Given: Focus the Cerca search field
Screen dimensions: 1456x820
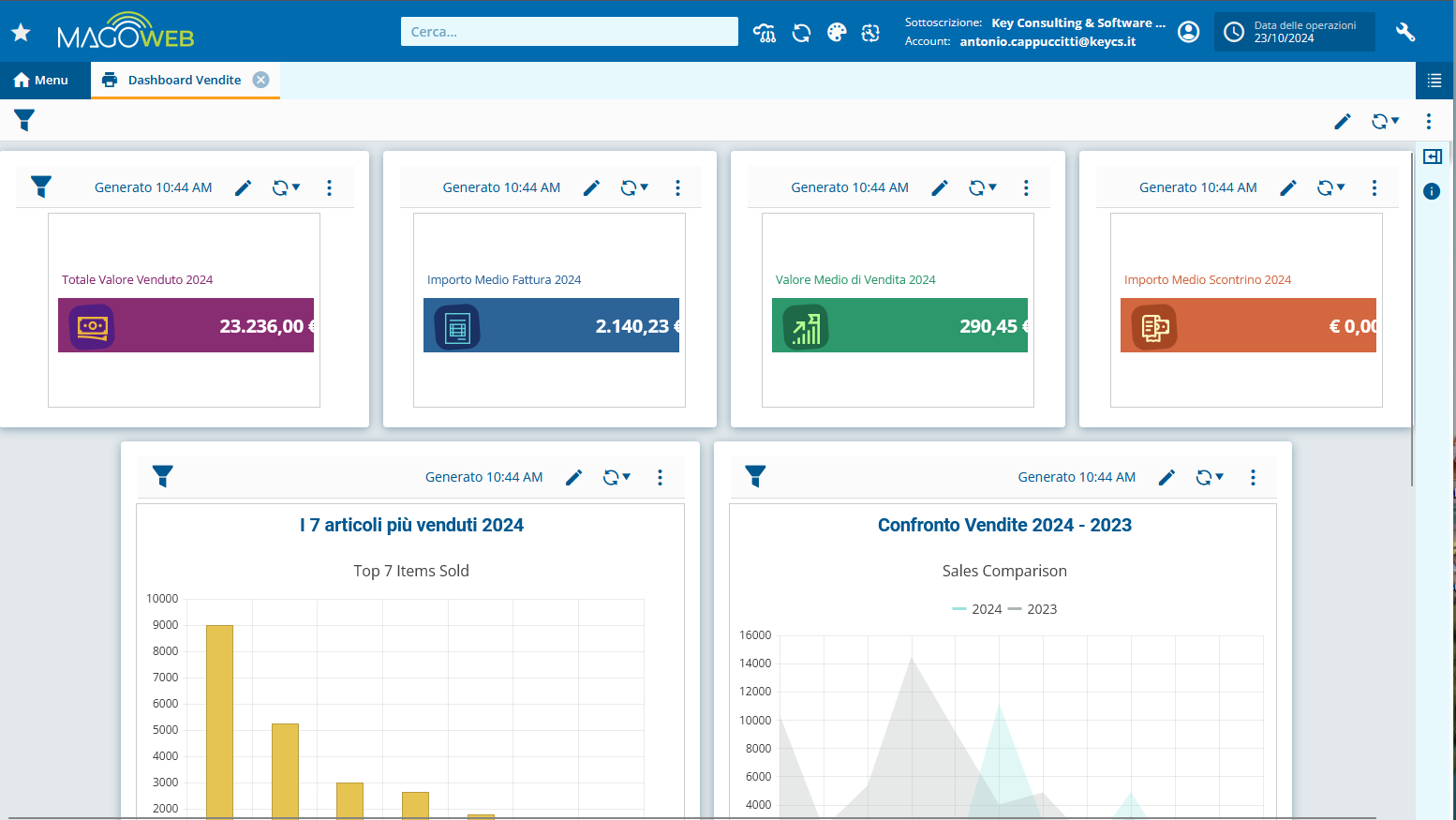Looking at the screenshot, I should (x=569, y=31).
